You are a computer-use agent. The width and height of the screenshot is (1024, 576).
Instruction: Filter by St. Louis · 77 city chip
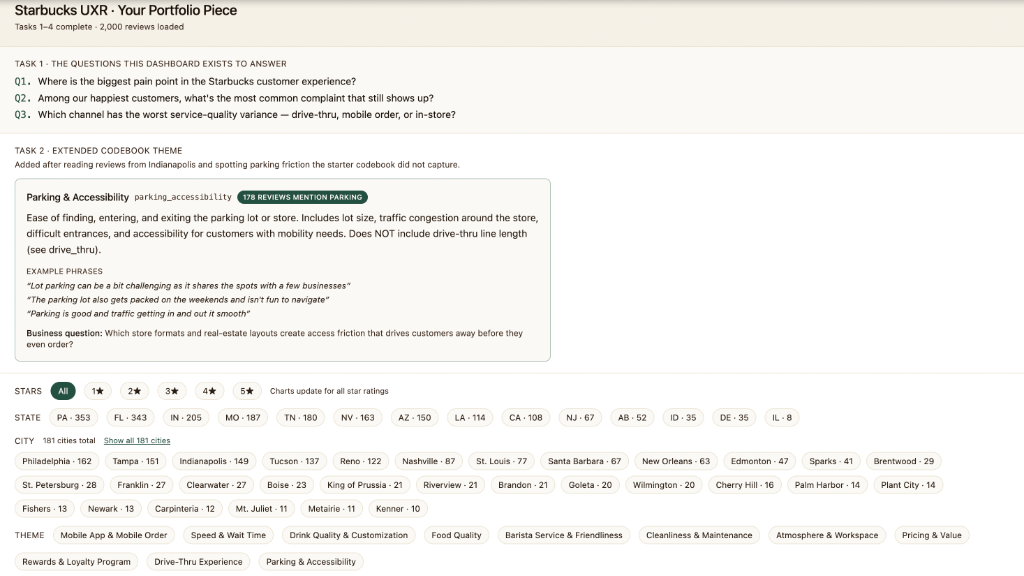(x=502, y=461)
